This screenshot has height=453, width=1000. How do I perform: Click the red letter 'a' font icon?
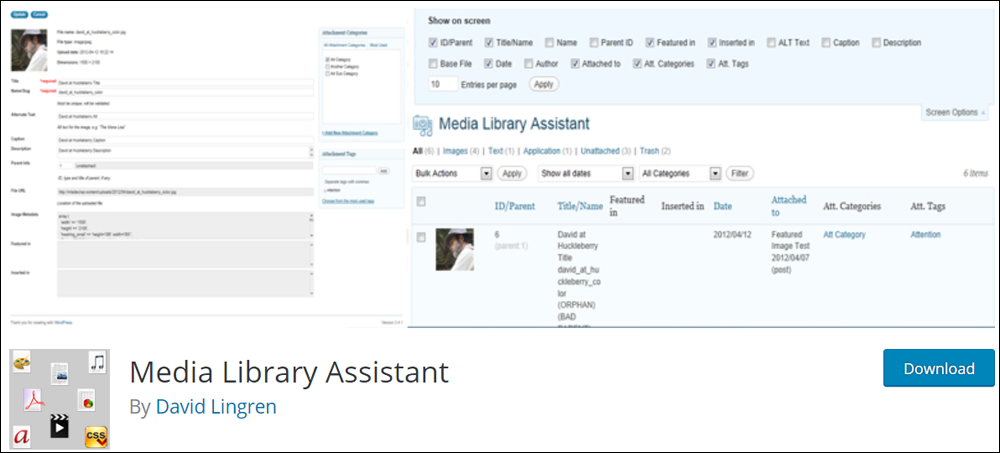(22, 436)
